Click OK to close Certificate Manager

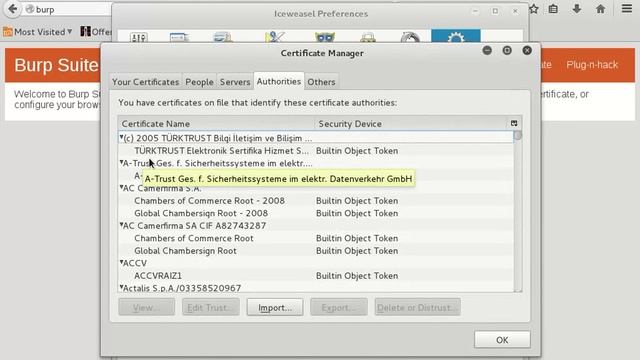coord(502,340)
